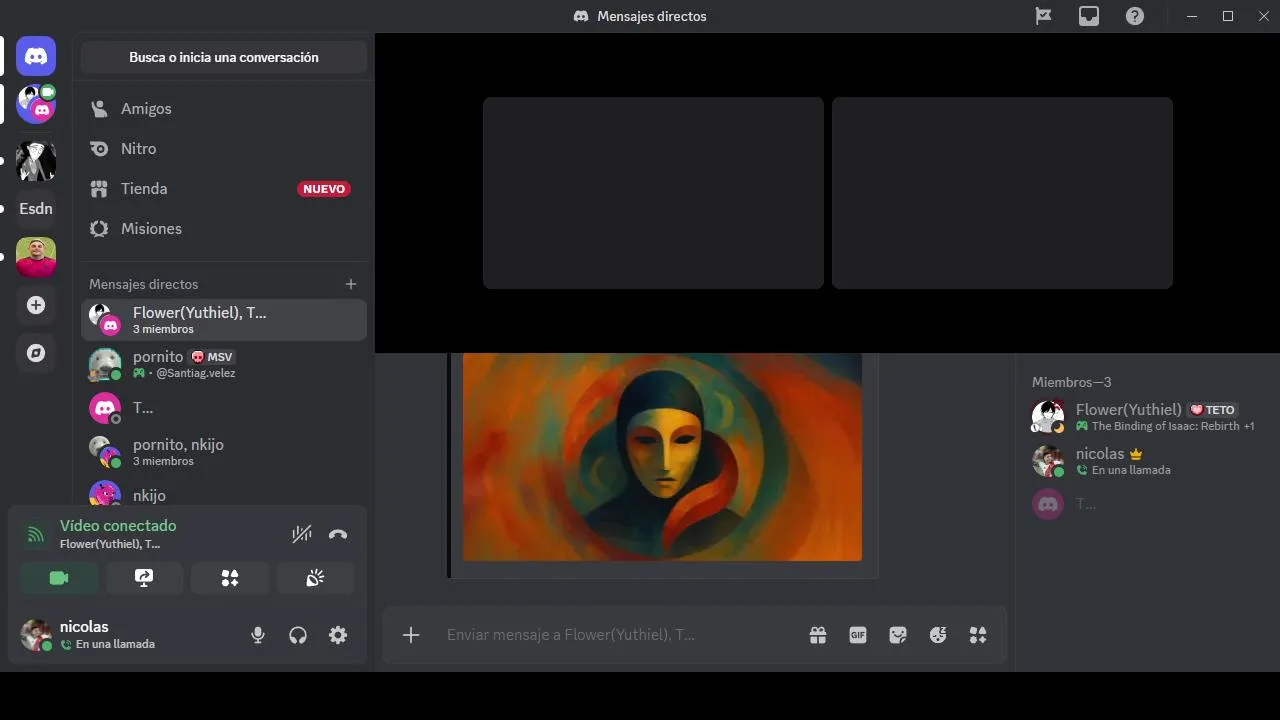Open the T... direct message
This screenshot has height=720, width=1280.
224,408
